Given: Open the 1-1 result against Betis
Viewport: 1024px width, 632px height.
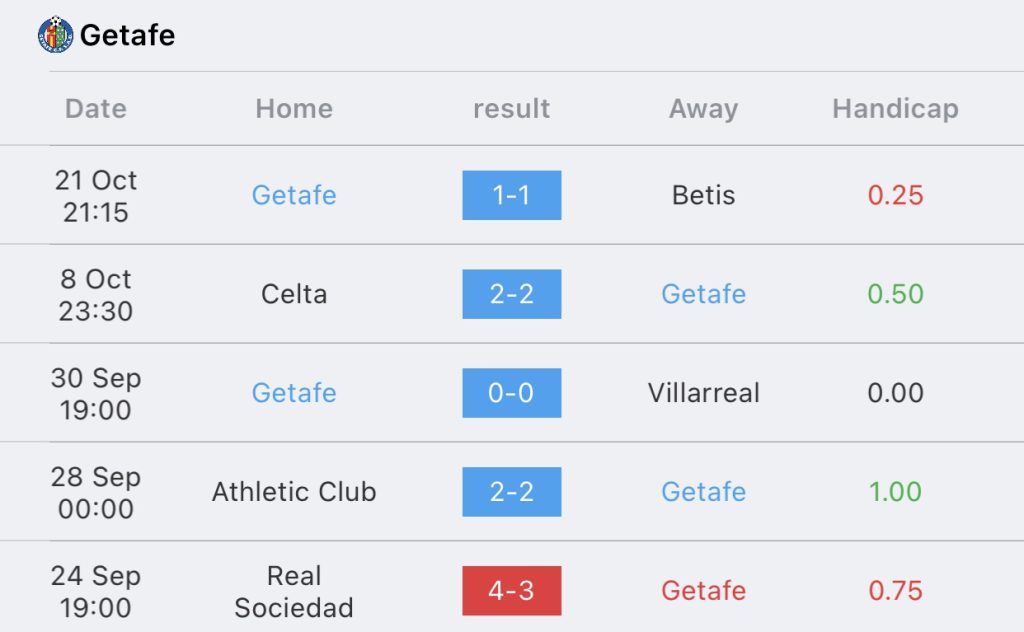Looking at the screenshot, I should pyautogui.click(x=511, y=195).
